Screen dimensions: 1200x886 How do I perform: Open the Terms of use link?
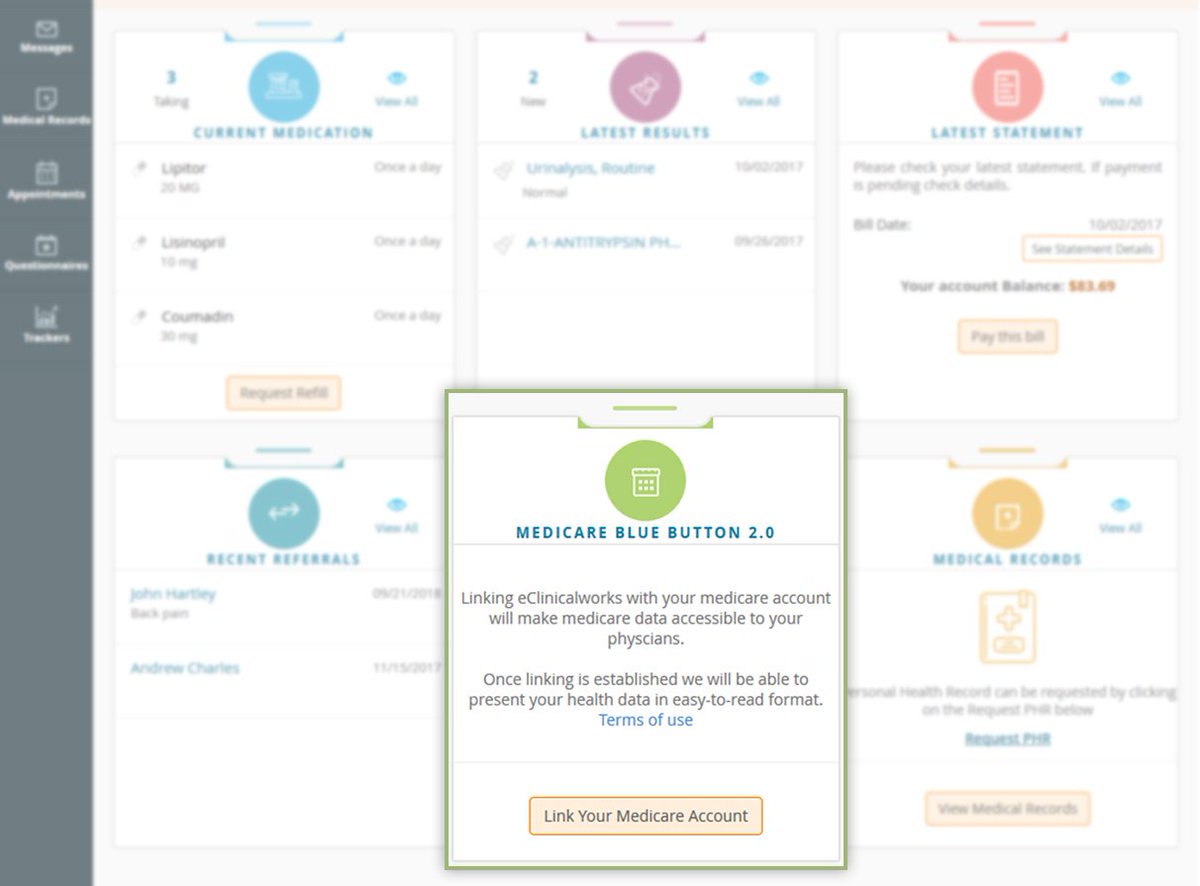645,720
